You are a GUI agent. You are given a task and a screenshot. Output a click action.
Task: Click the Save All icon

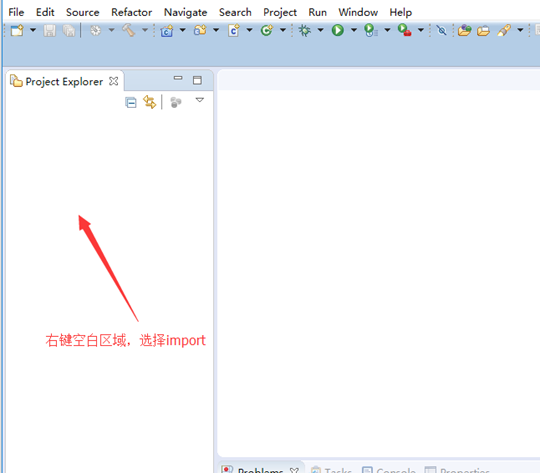tap(69, 31)
